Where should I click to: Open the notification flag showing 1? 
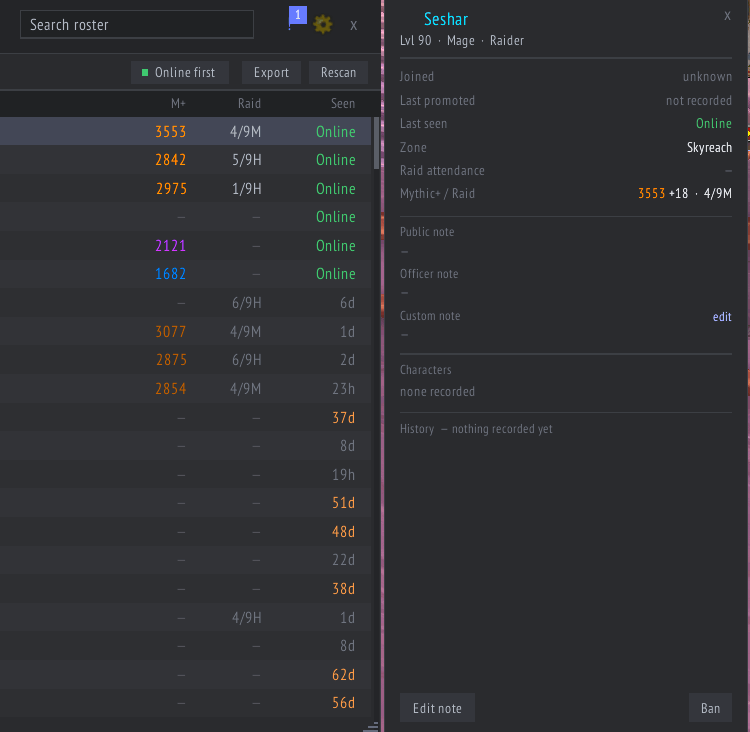click(x=298, y=17)
